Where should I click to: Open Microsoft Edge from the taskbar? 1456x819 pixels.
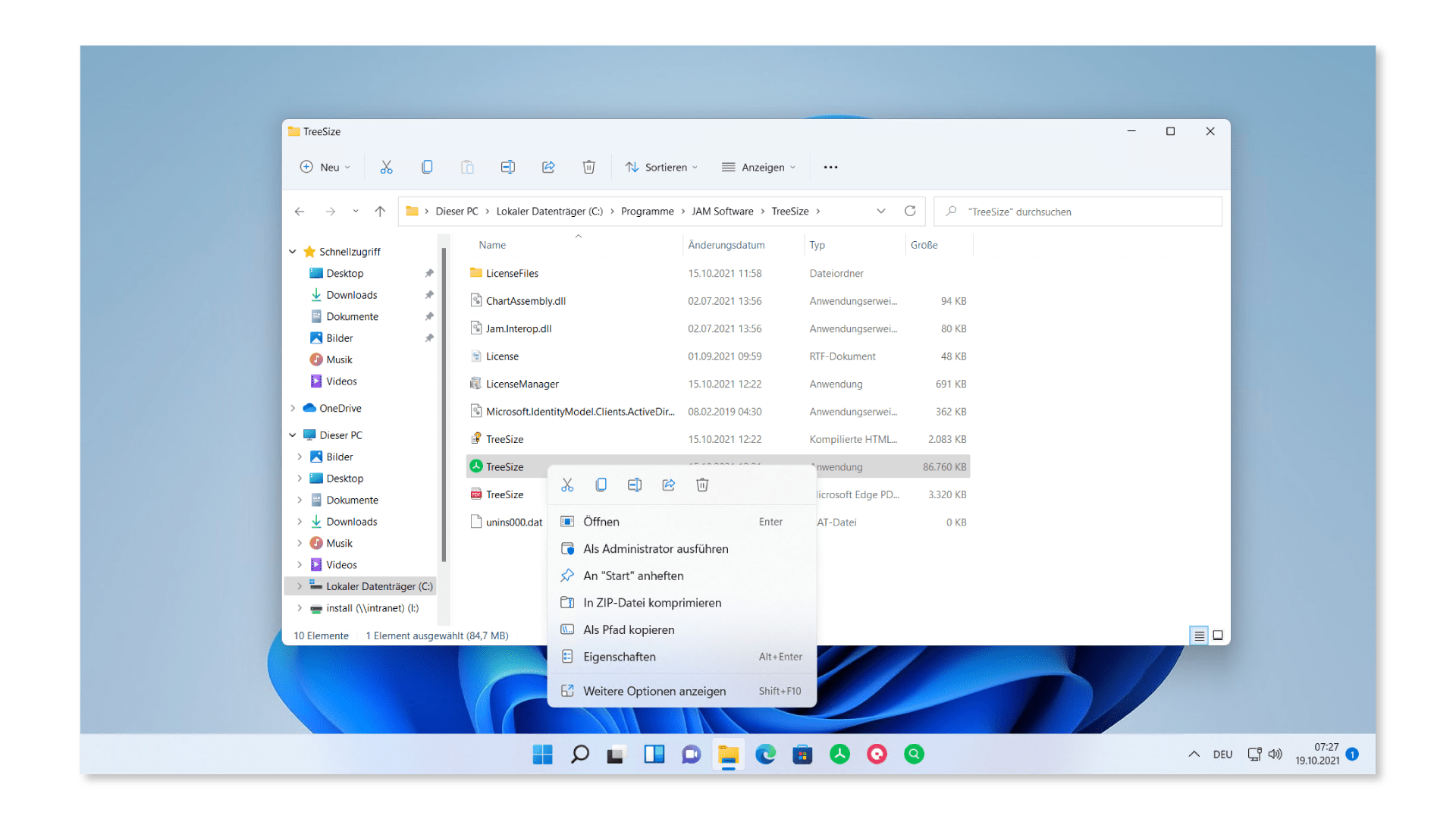(765, 754)
